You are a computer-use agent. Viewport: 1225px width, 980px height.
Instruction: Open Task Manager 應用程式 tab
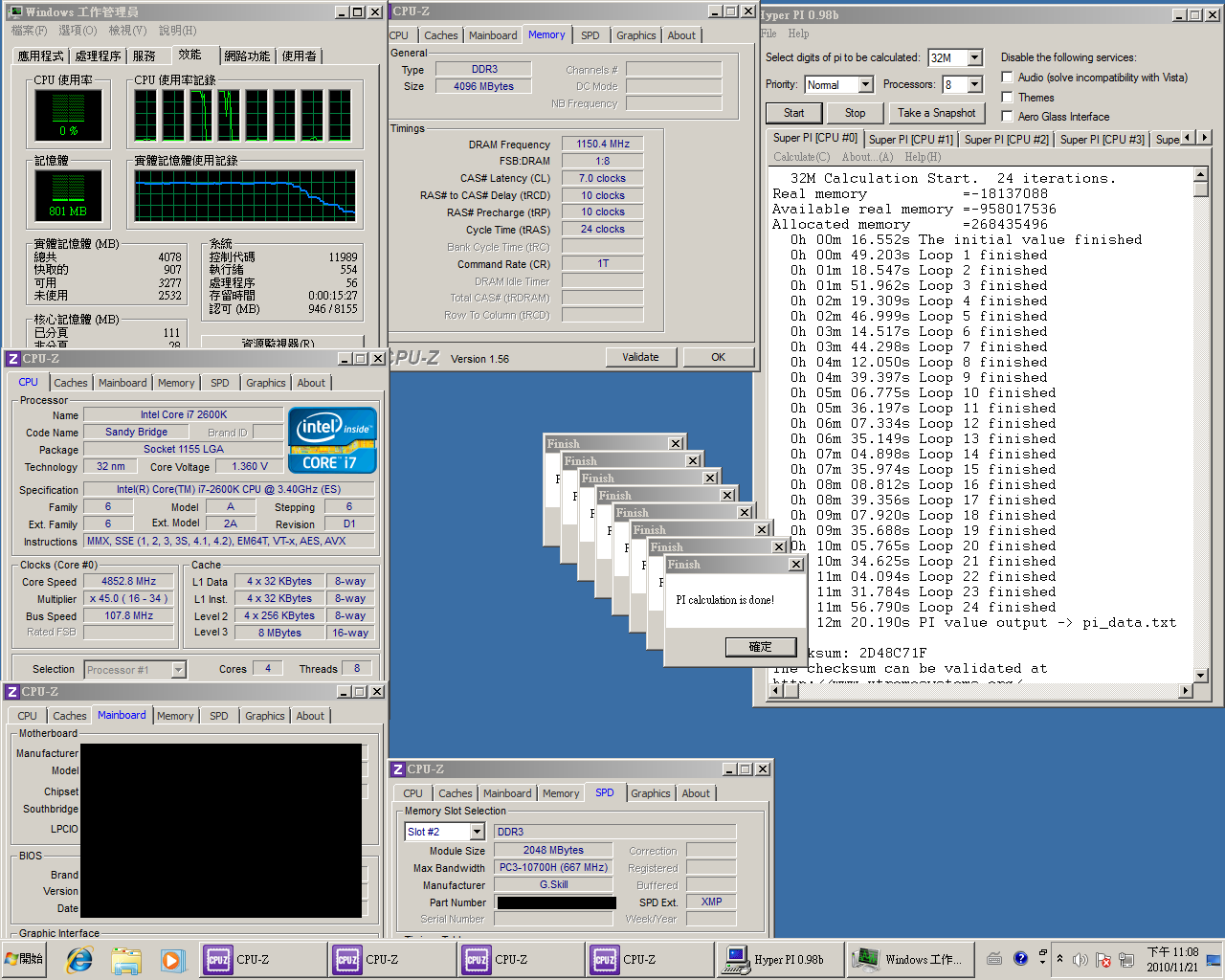pyautogui.click(x=41, y=56)
